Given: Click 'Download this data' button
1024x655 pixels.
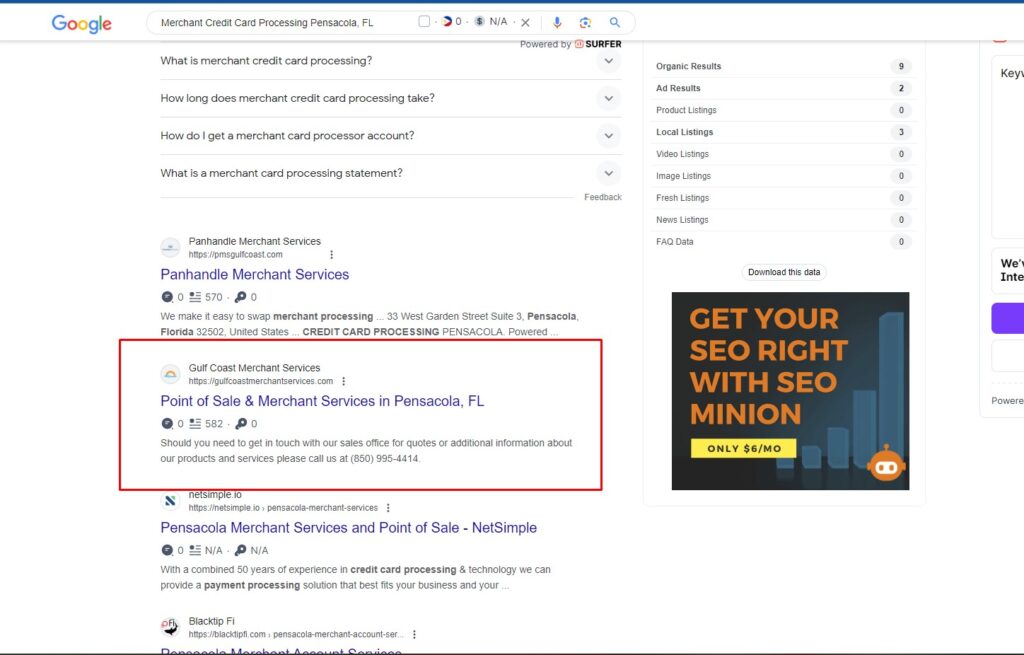Looking at the screenshot, I should click(x=784, y=272).
